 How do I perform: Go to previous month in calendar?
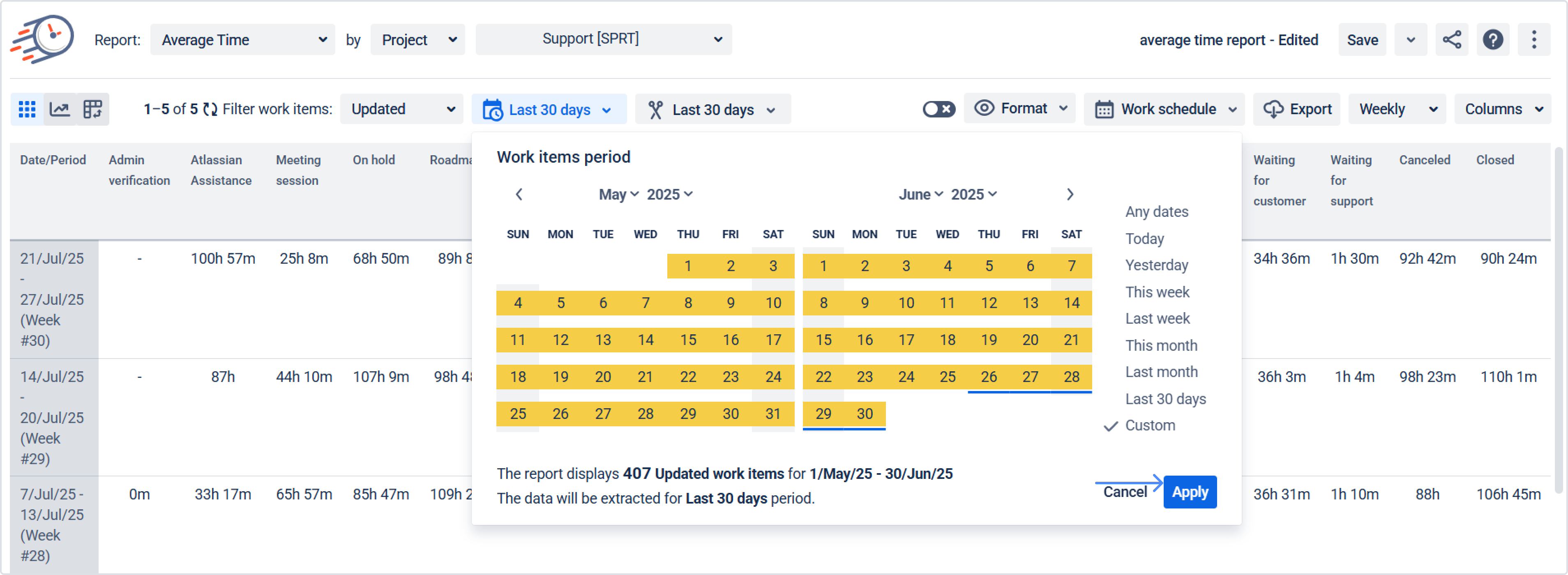point(519,195)
